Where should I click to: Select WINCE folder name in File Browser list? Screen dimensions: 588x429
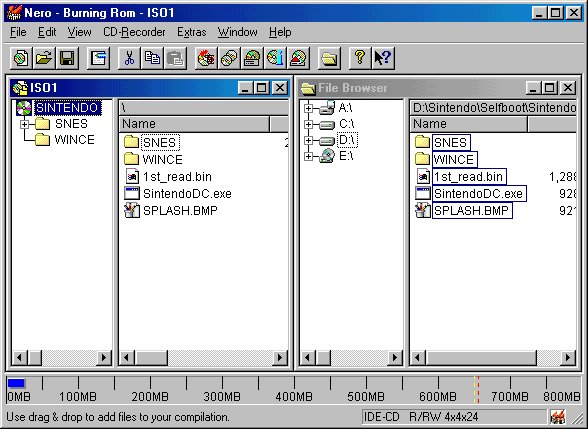tap(454, 159)
